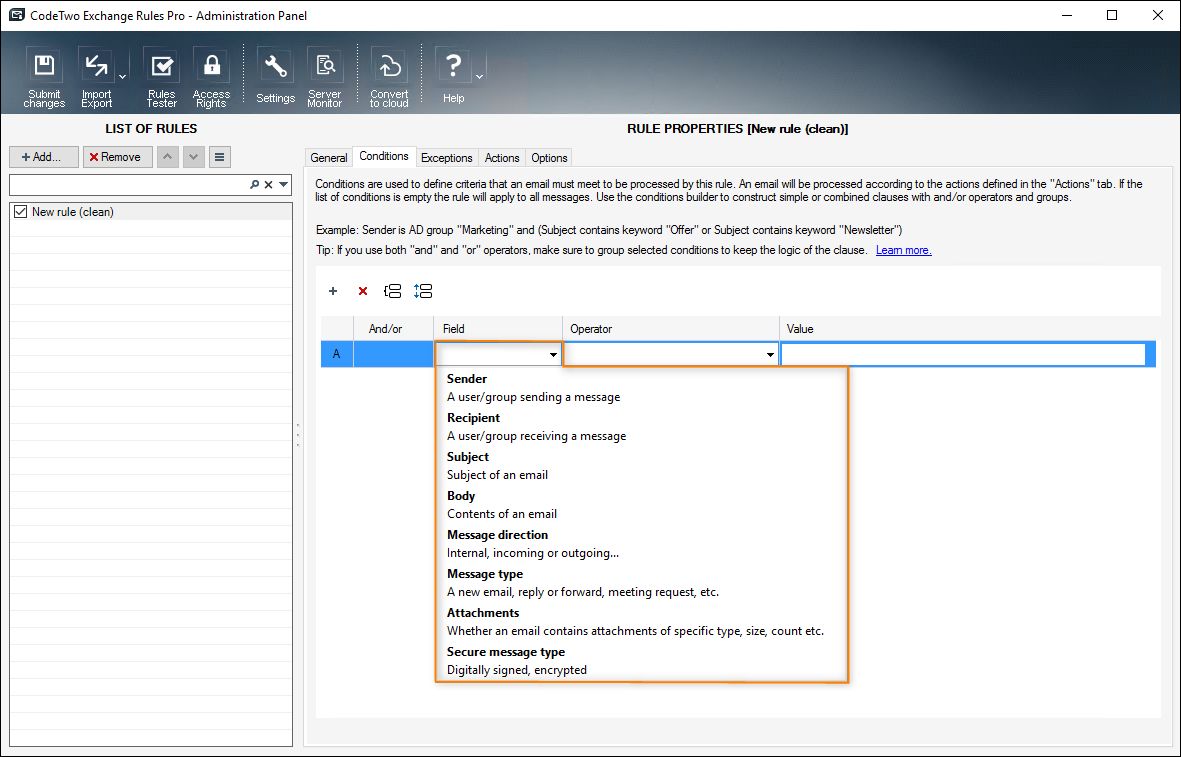Viewport: 1181px width, 757px height.
Task: Open the Options tab
Action: (549, 157)
